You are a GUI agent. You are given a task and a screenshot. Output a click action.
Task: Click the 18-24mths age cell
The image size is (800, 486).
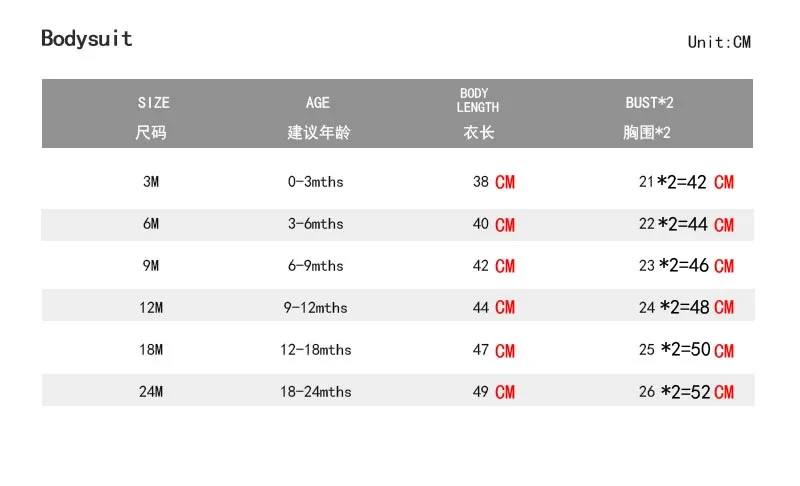[315, 391]
